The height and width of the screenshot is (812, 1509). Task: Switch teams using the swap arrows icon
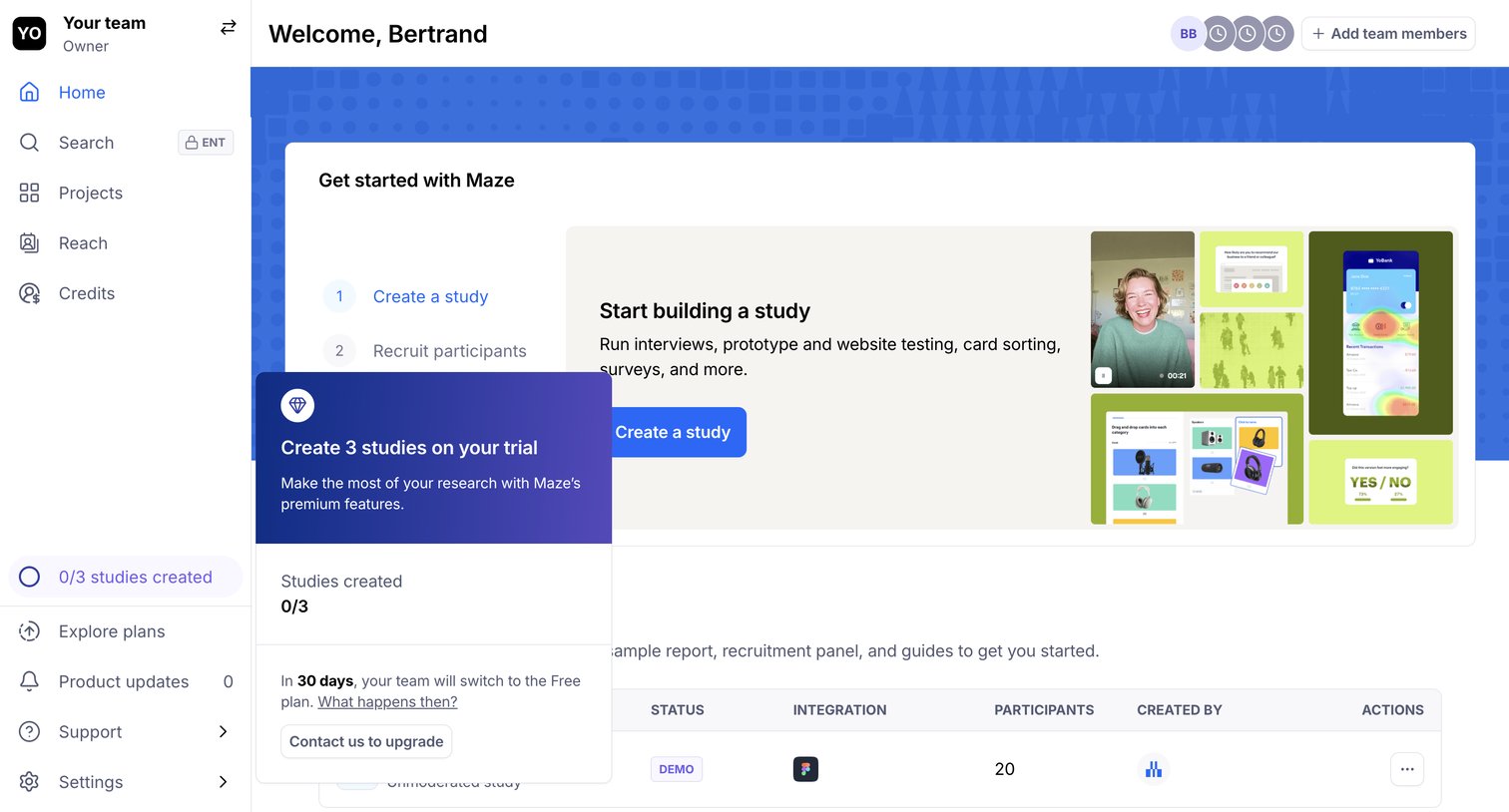click(x=229, y=27)
